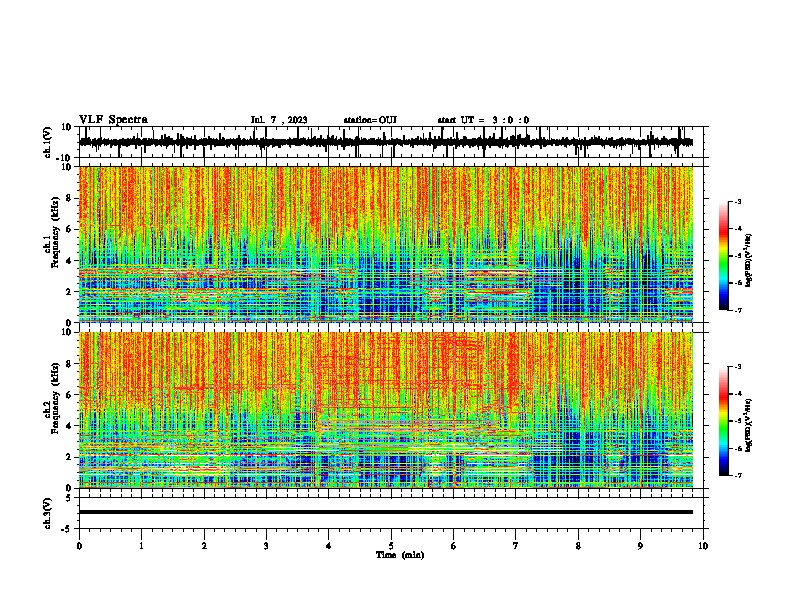Click the ch.2 spectrogram "2" kHz tick label
792x612 pixels.
[69, 457]
